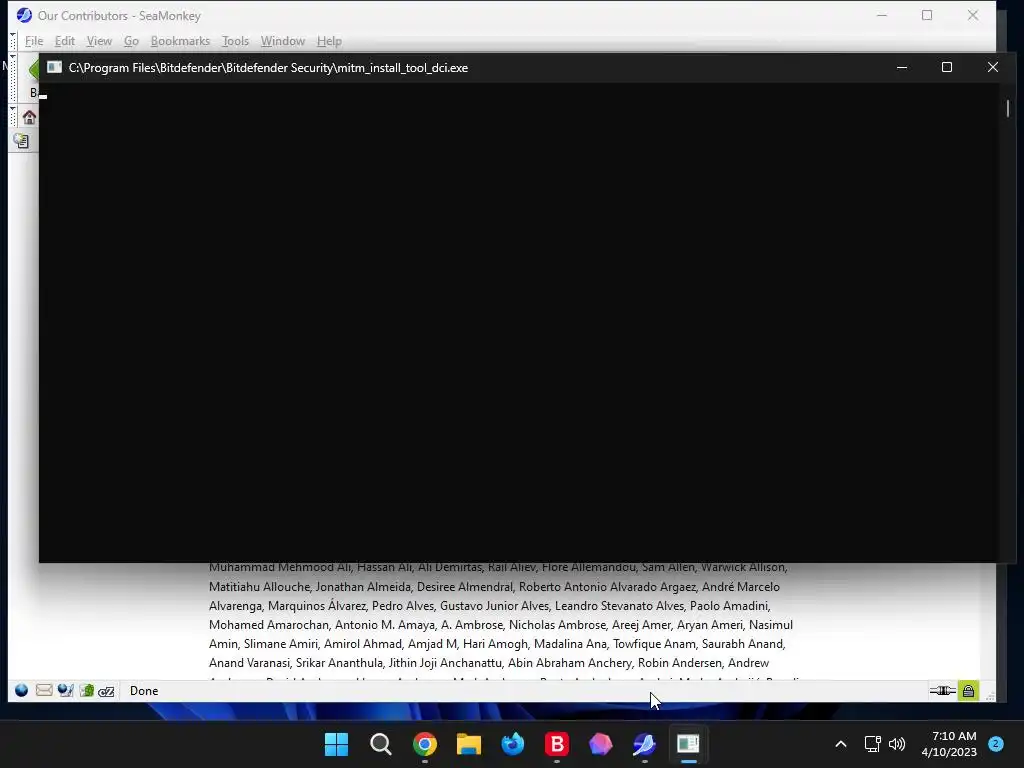Open the Home page icon in SeaMonkey
The width and height of the screenshot is (1024, 768).
click(x=29, y=118)
